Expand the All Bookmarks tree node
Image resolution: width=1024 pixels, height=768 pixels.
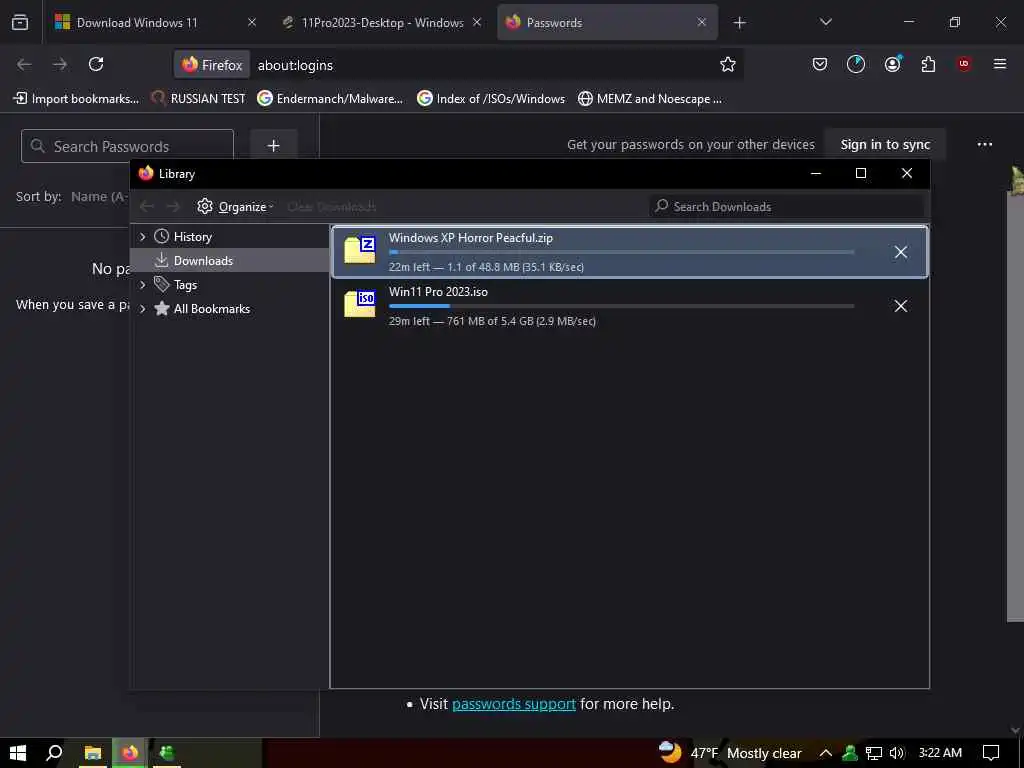(142, 309)
